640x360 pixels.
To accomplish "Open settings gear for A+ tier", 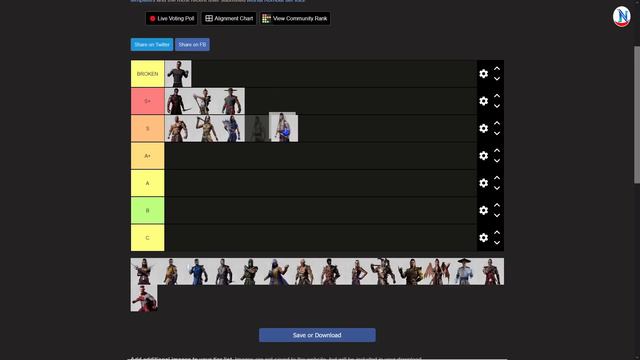I will pyautogui.click(x=483, y=156).
